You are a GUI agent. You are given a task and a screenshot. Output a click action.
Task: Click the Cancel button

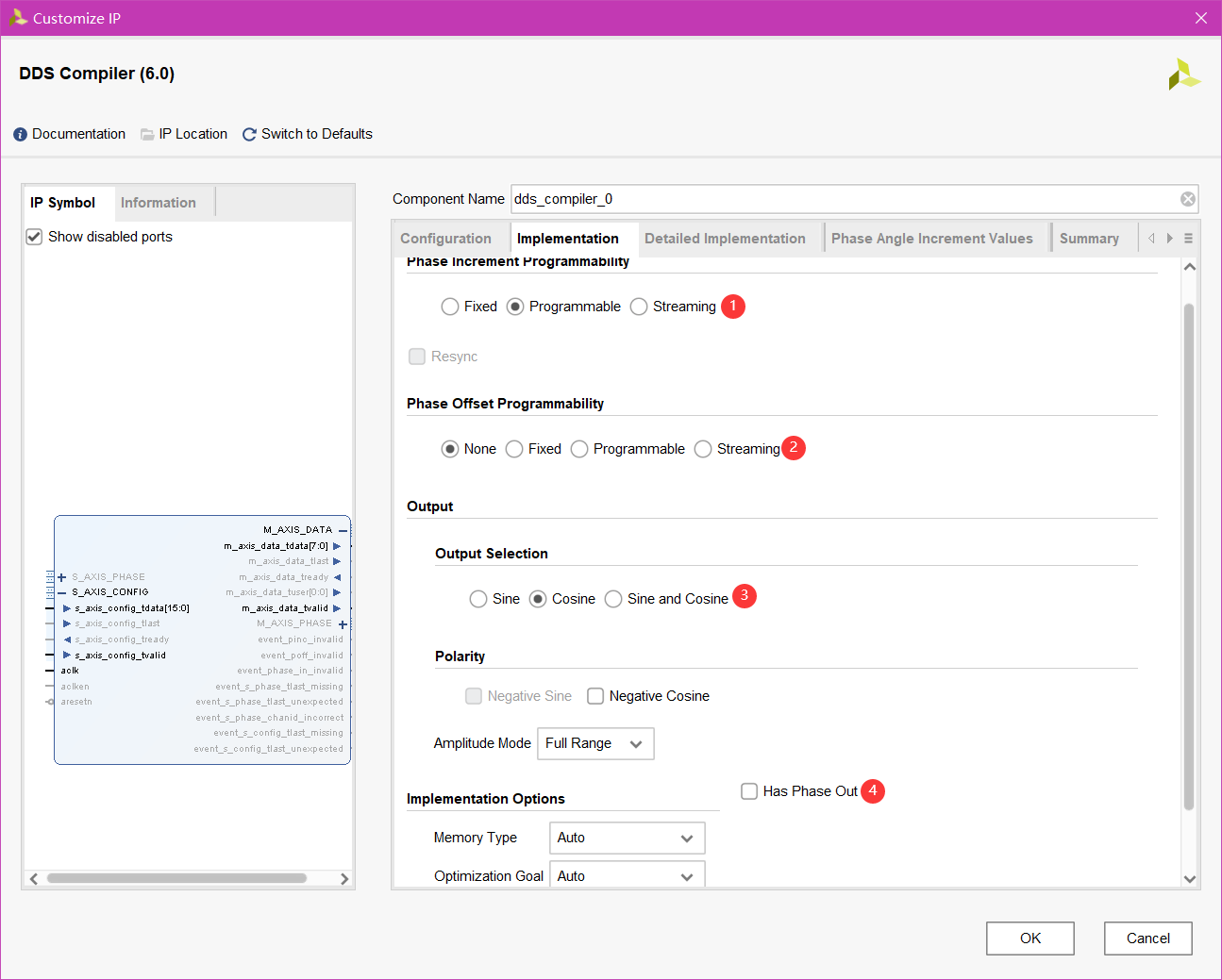pyautogui.click(x=1148, y=938)
